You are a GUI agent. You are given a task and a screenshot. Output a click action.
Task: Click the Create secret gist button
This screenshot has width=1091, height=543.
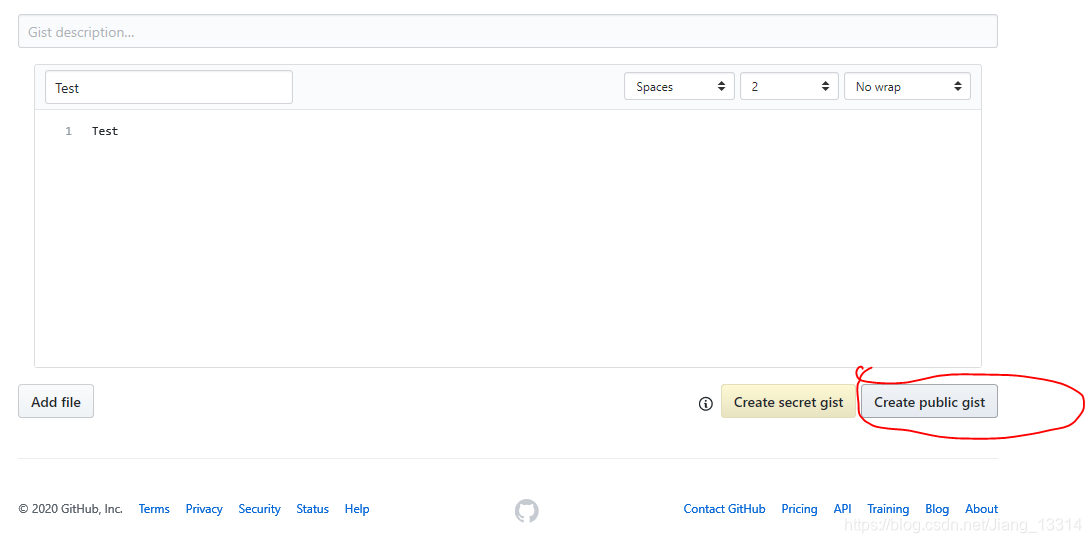(788, 402)
